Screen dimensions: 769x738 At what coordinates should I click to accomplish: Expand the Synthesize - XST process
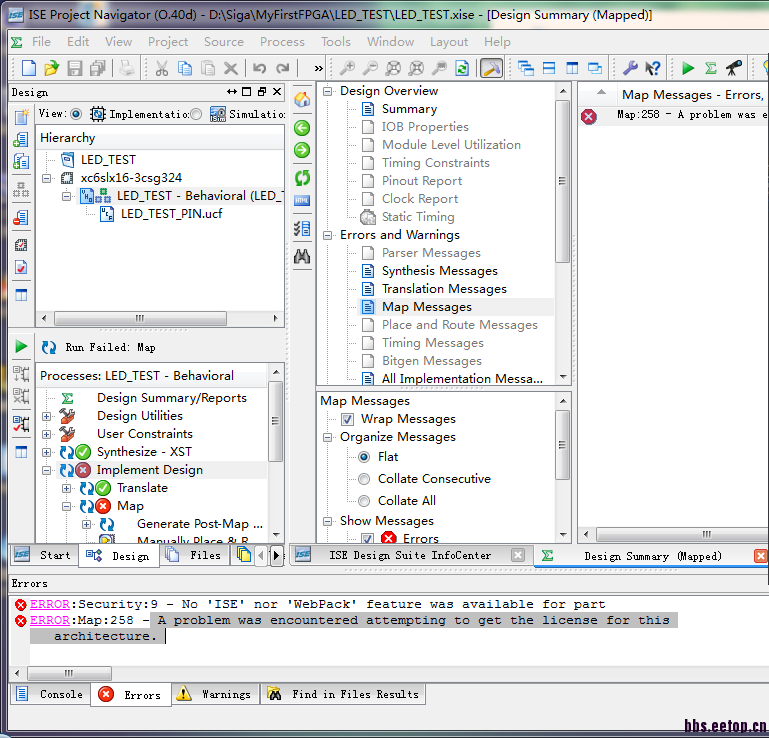(47, 452)
